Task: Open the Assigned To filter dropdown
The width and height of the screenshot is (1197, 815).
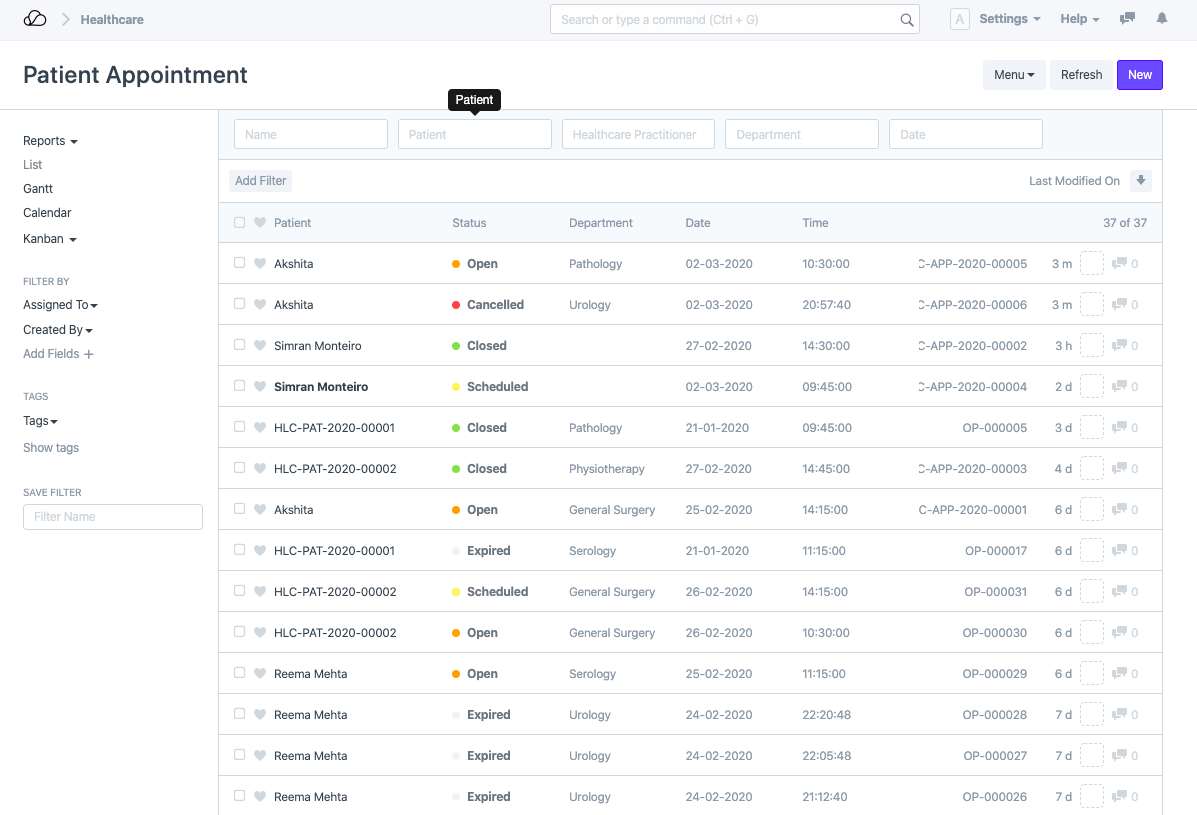Action: click(x=60, y=305)
